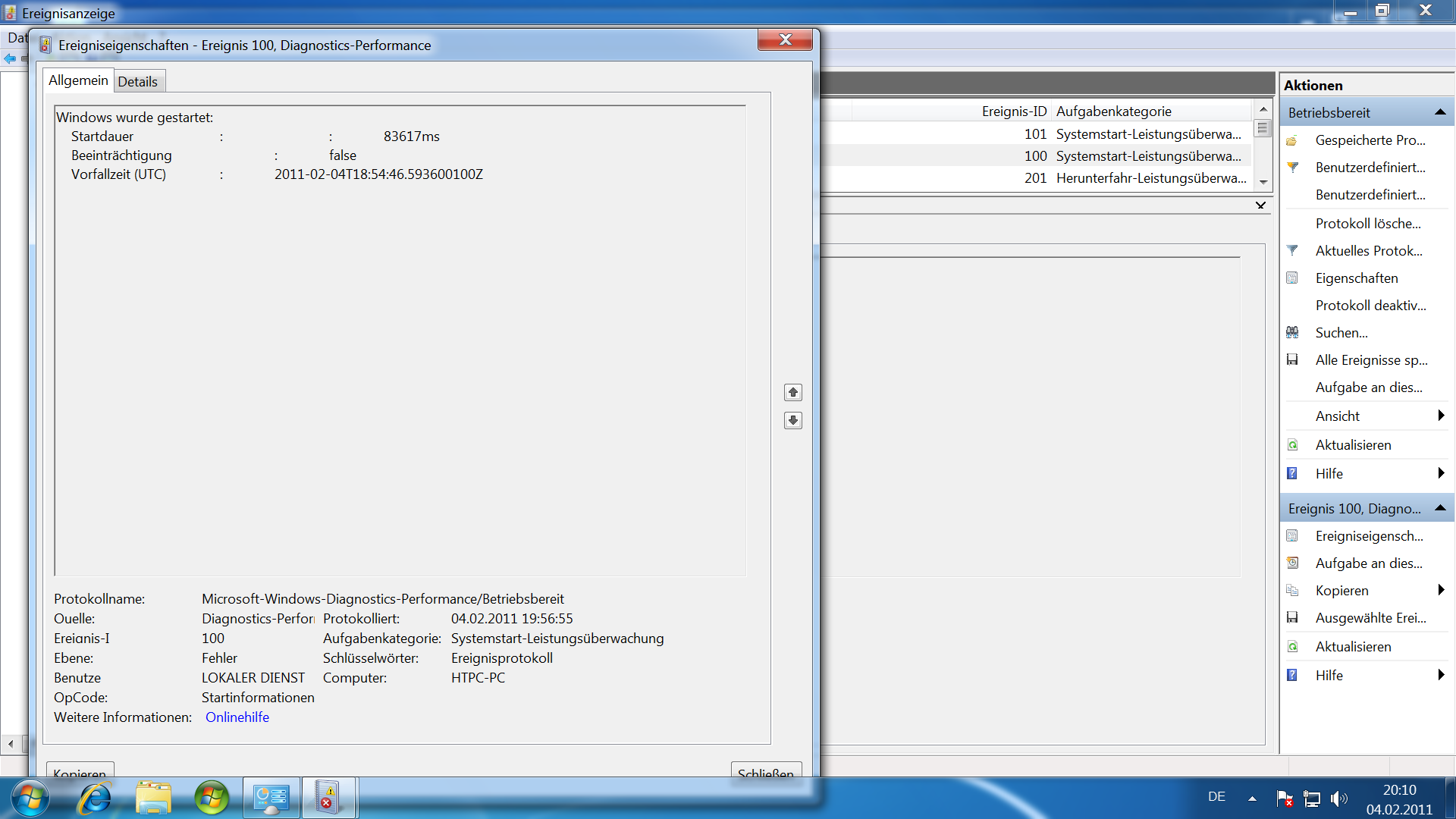
Task: Collapse the Ereignis 100 actions section
Action: (x=1439, y=508)
